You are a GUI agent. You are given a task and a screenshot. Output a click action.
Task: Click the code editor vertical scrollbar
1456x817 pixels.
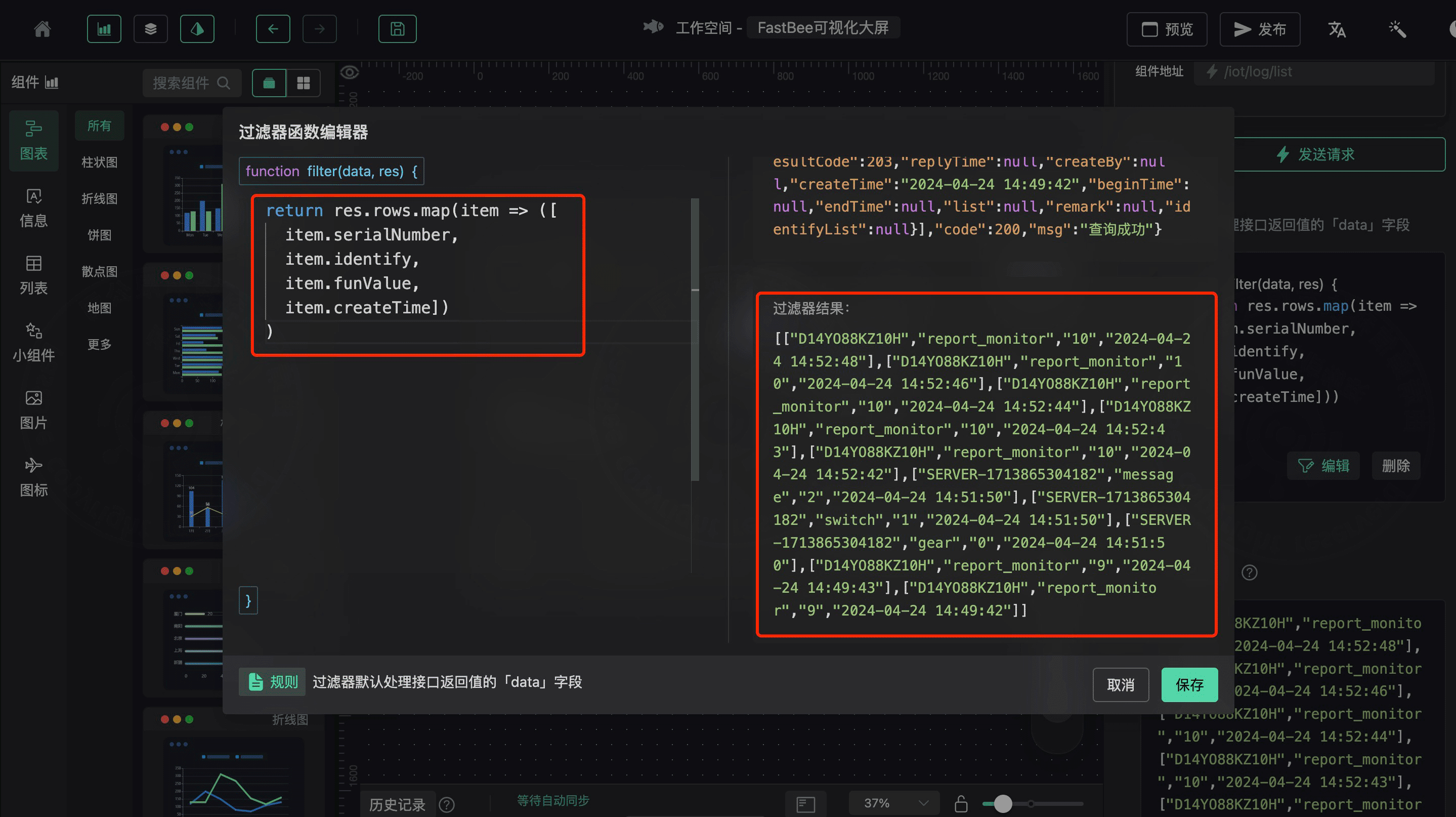(x=695, y=339)
